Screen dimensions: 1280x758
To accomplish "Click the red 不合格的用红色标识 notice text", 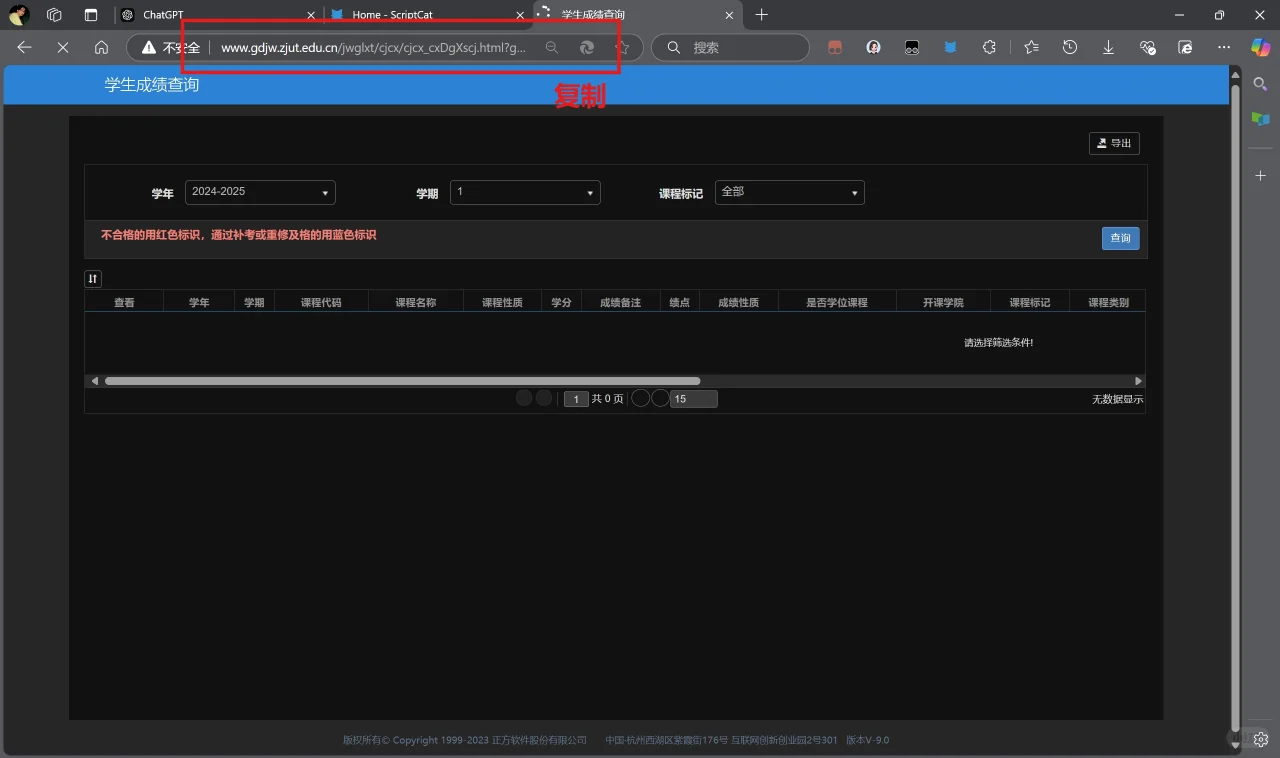I will 239,235.
